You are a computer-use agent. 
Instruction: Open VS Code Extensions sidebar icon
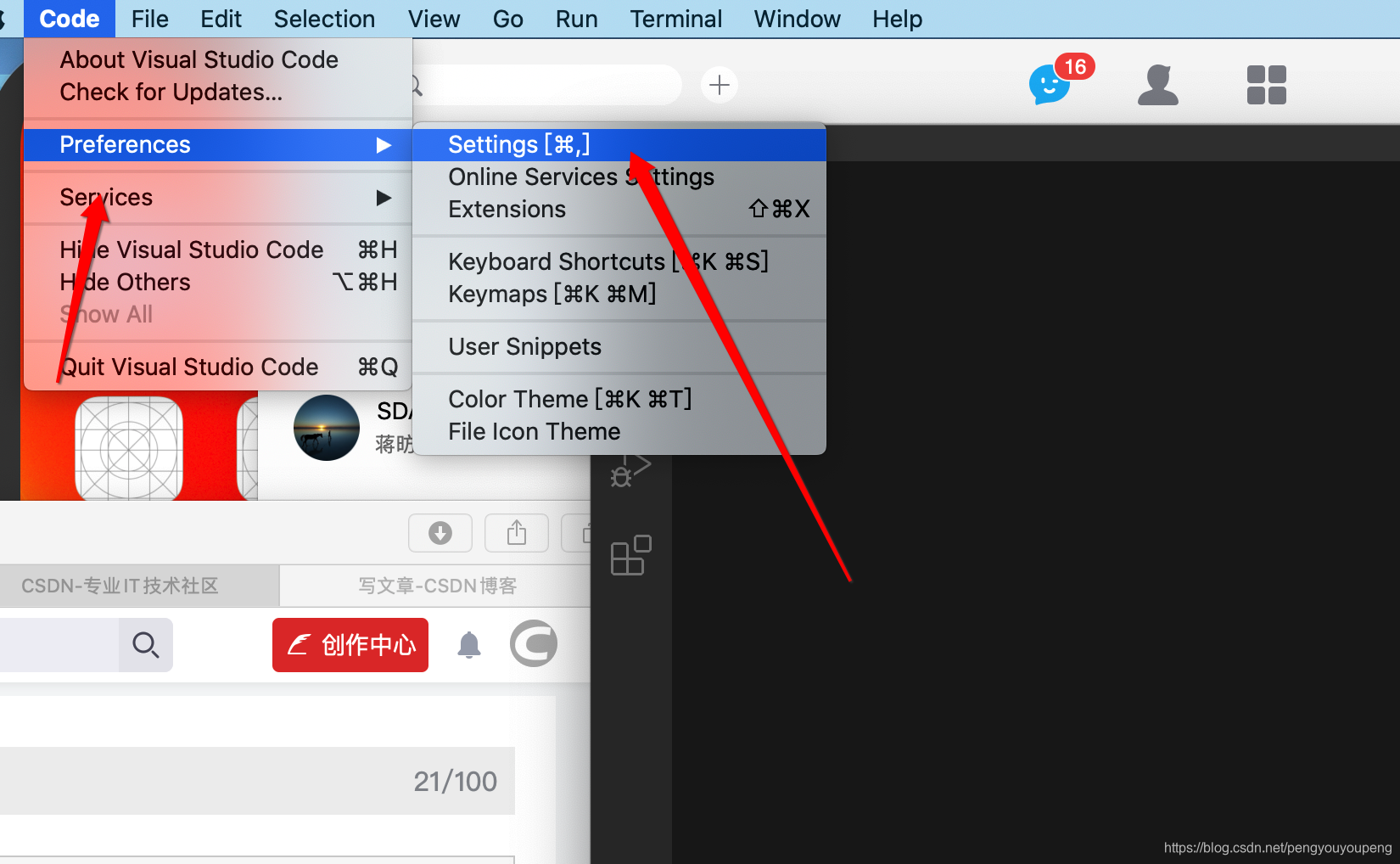tap(630, 555)
